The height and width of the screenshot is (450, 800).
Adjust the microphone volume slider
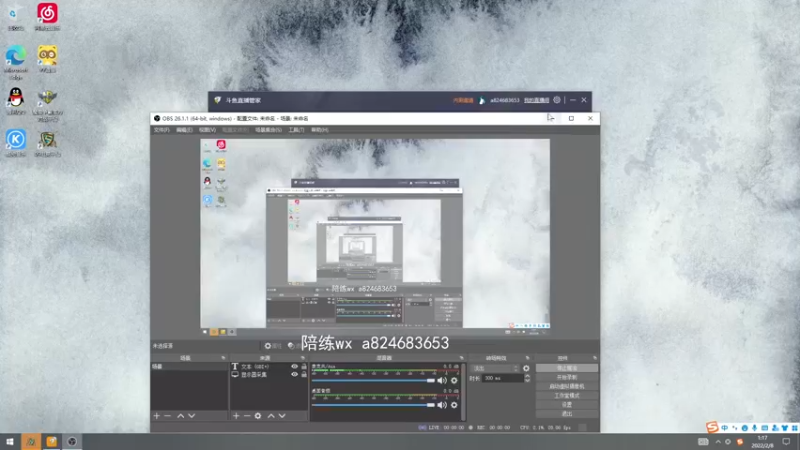click(x=373, y=381)
